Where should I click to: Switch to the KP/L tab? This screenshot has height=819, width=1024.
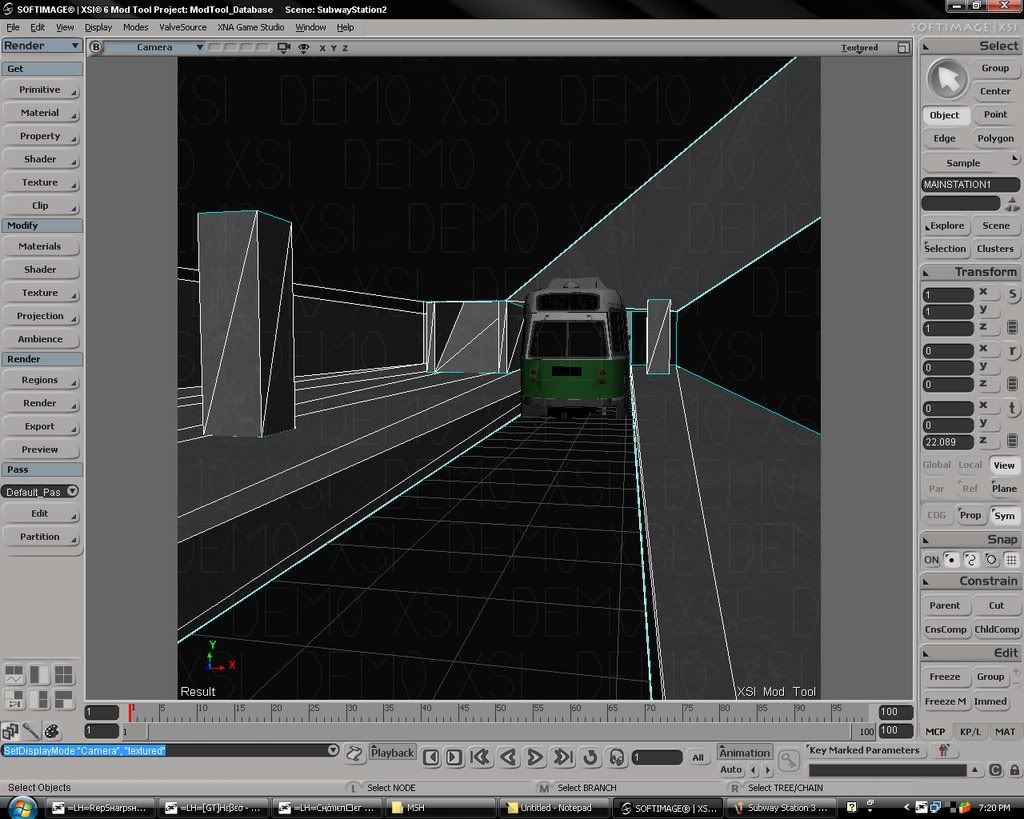pyautogui.click(x=970, y=731)
